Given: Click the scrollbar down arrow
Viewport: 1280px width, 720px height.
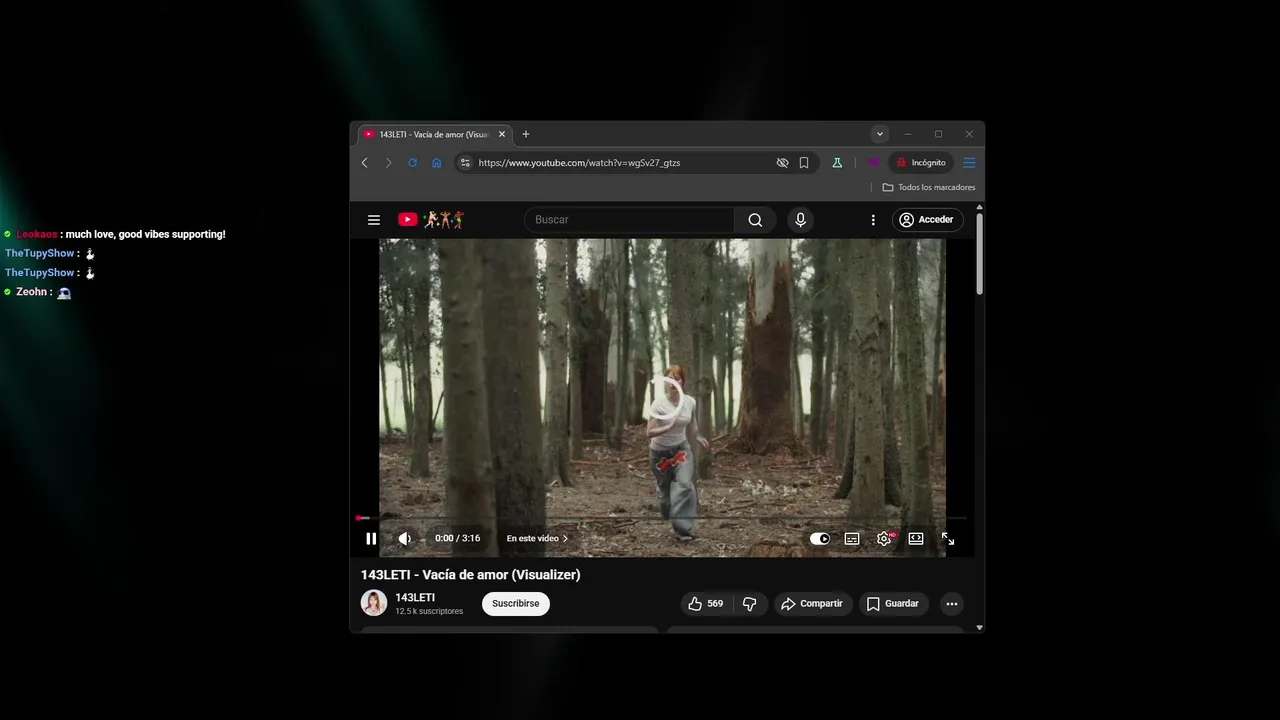Looking at the screenshot, I should 979,628.
